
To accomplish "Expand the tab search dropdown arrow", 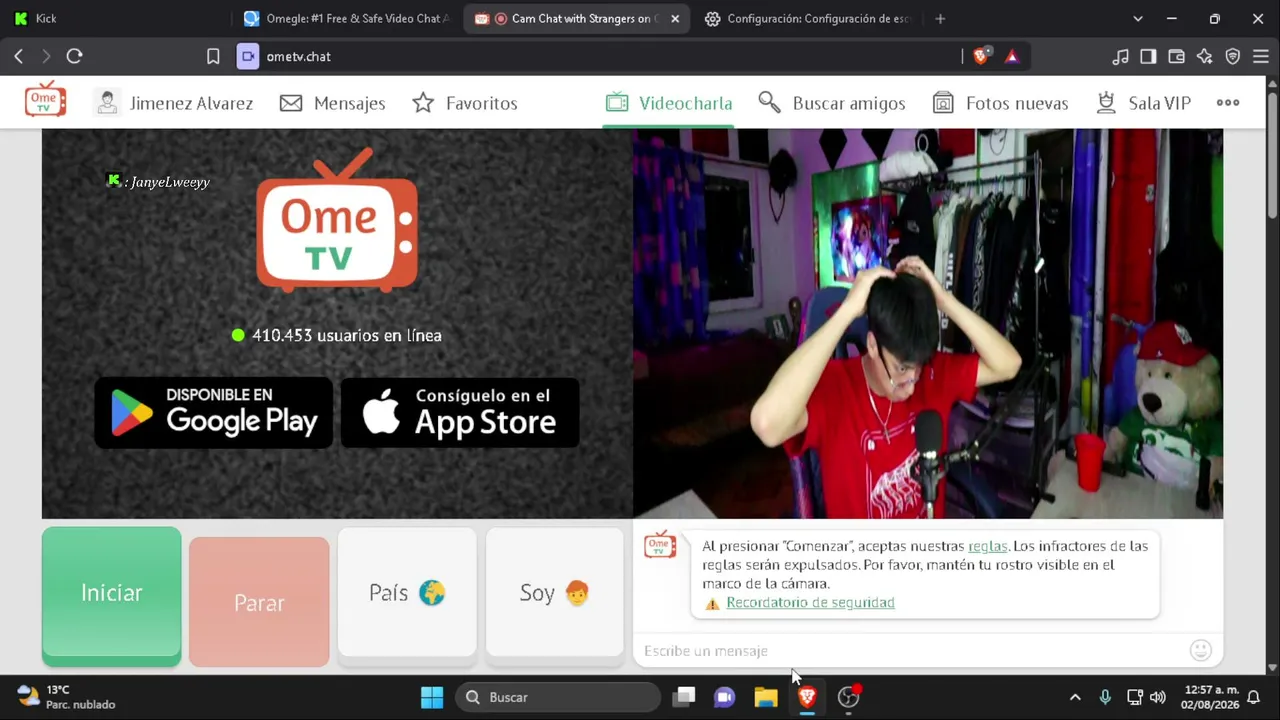I will point(1138,19).
